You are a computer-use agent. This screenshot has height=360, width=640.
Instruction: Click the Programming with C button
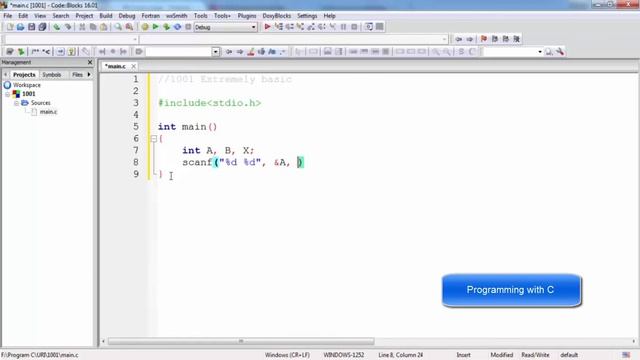coord(511,290)
